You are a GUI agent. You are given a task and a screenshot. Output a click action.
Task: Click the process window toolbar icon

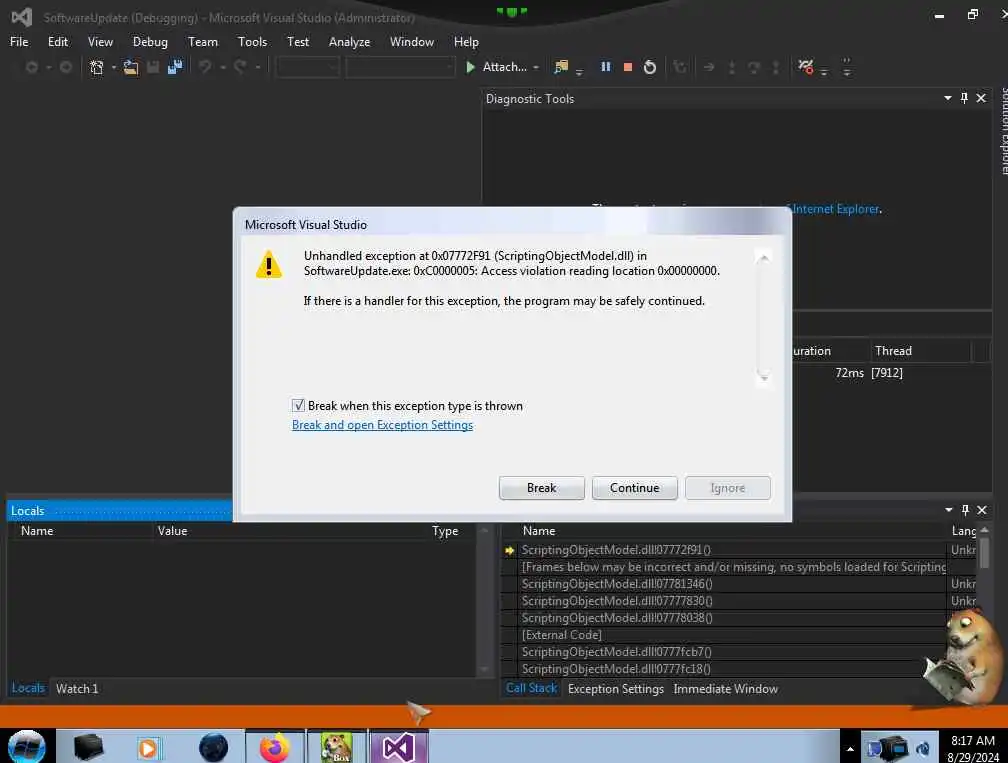(561, 67)
